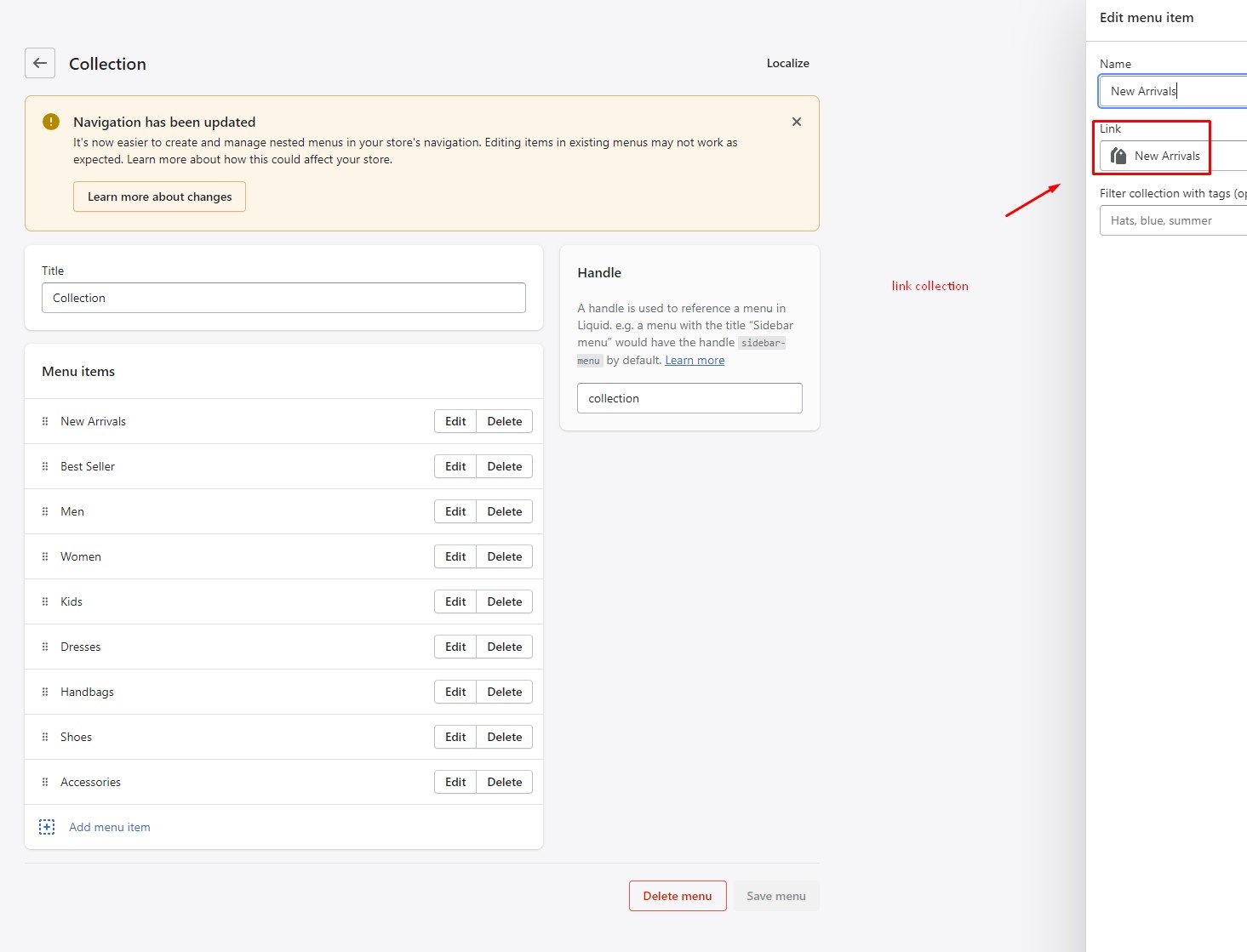Click the collection tag icon in Link field

pos(1118,156)
